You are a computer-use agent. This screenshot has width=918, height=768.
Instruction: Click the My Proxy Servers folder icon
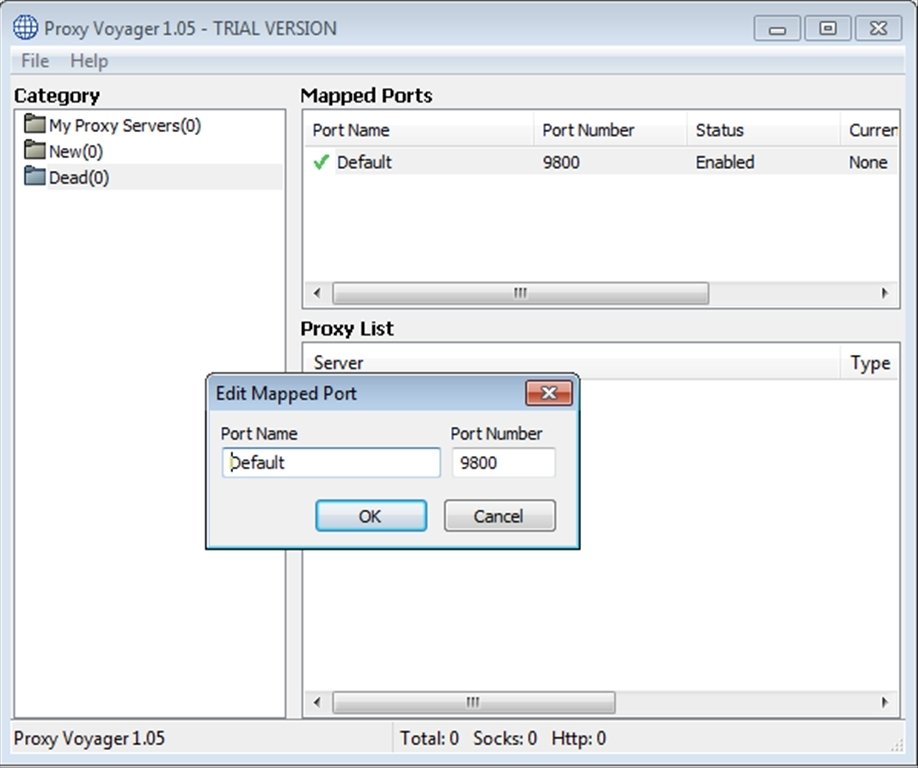tap(35, 124)
